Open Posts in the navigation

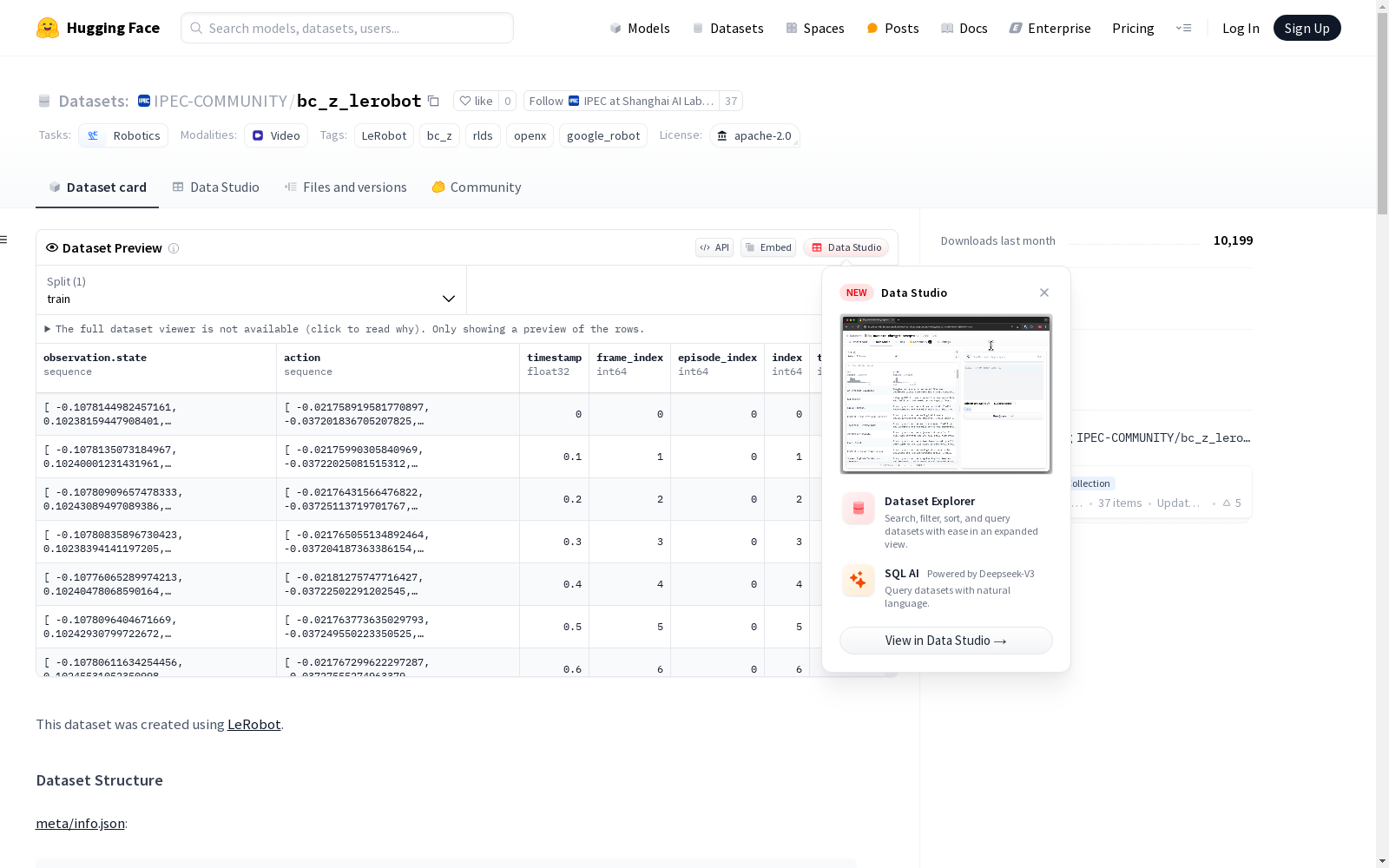tap(892, 28)
